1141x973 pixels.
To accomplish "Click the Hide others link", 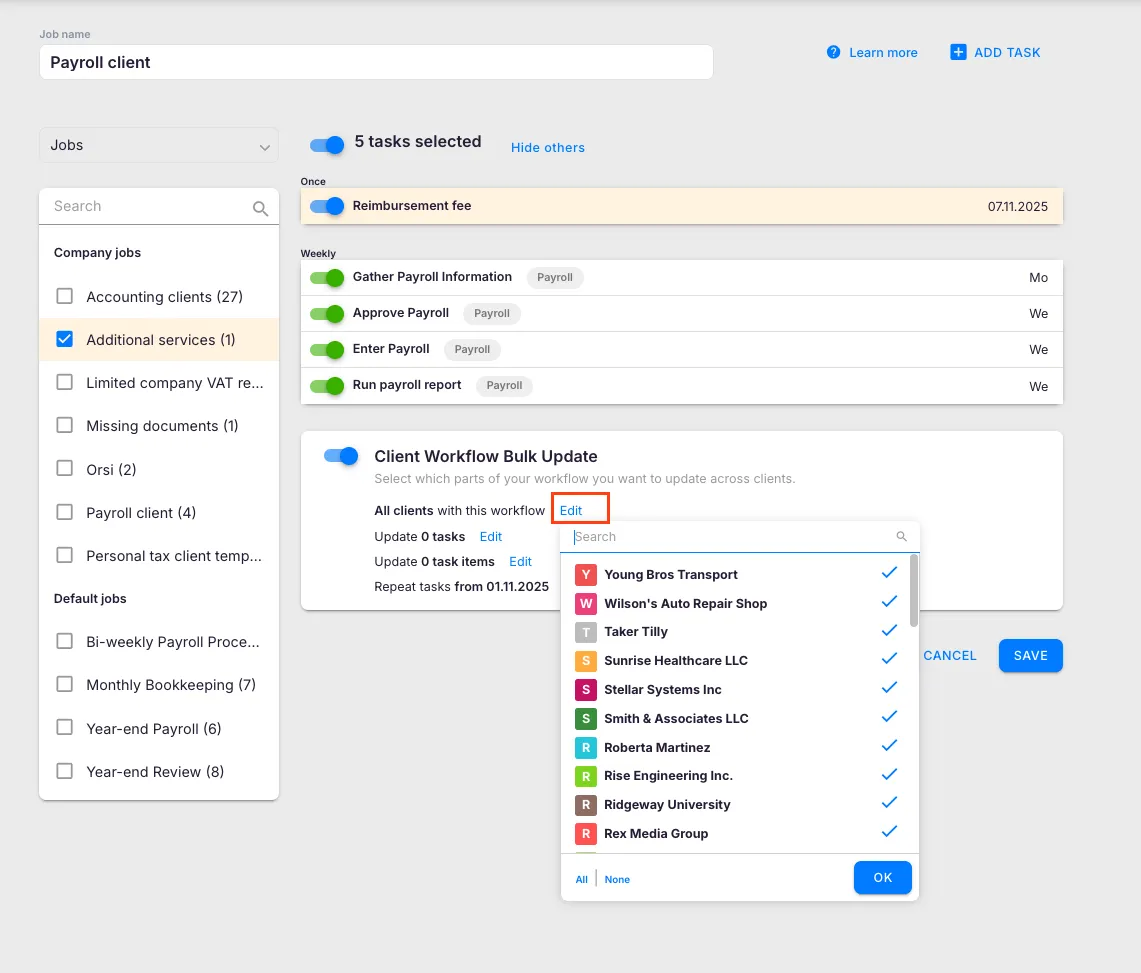I will 547,148.
